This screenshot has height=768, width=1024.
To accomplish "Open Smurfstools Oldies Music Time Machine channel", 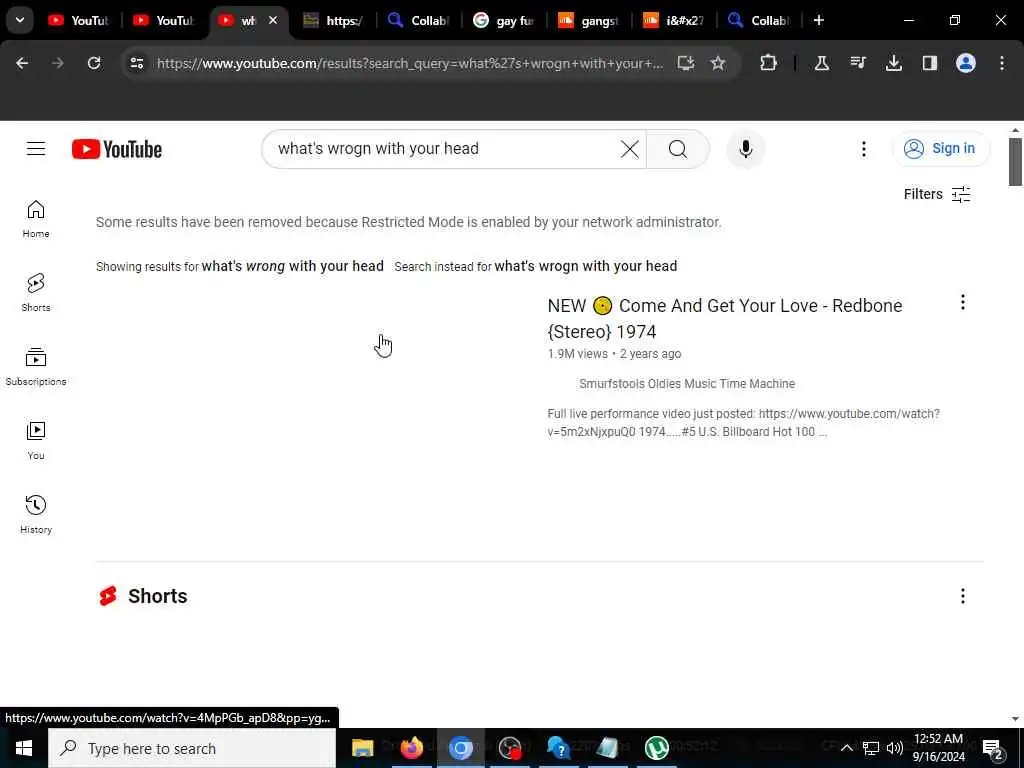I will 687,384.
